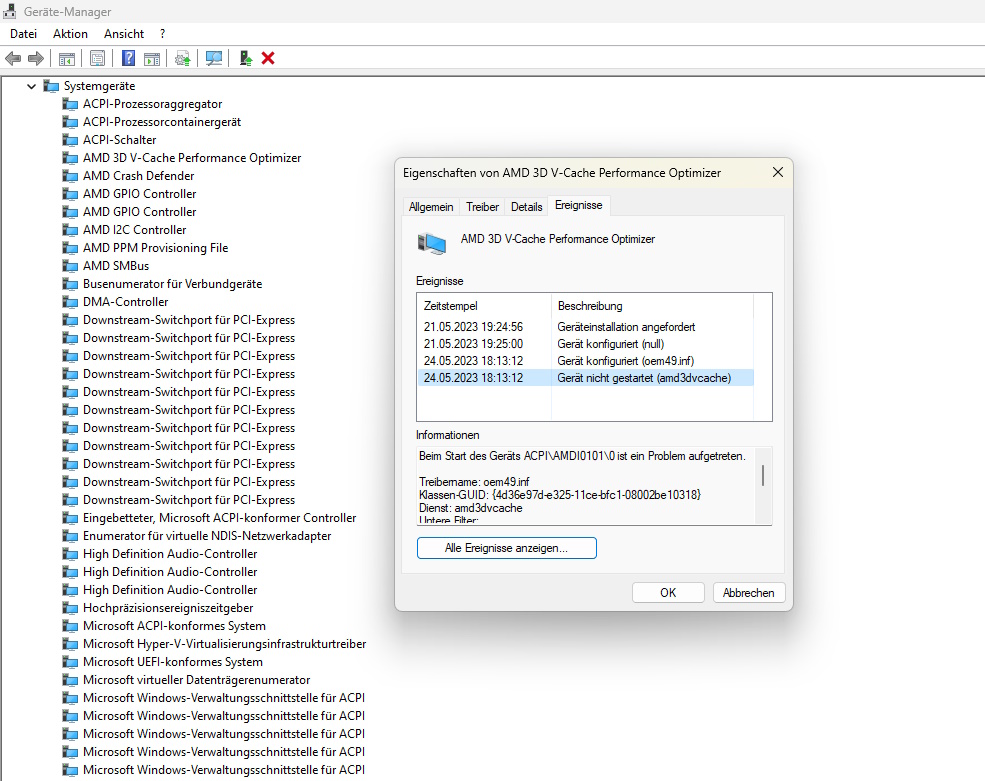Click the Geräte-Manager title bar icon
Screen dimensions: 985x781
click(x=10, y=11)
